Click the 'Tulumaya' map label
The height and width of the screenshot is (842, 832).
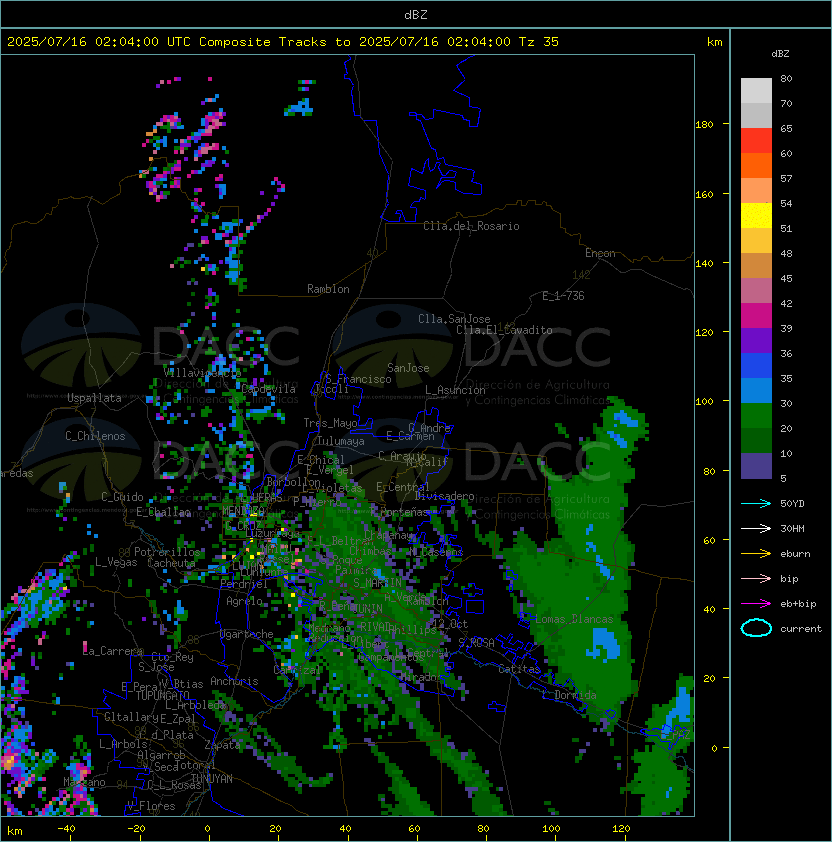click(341, 441)
